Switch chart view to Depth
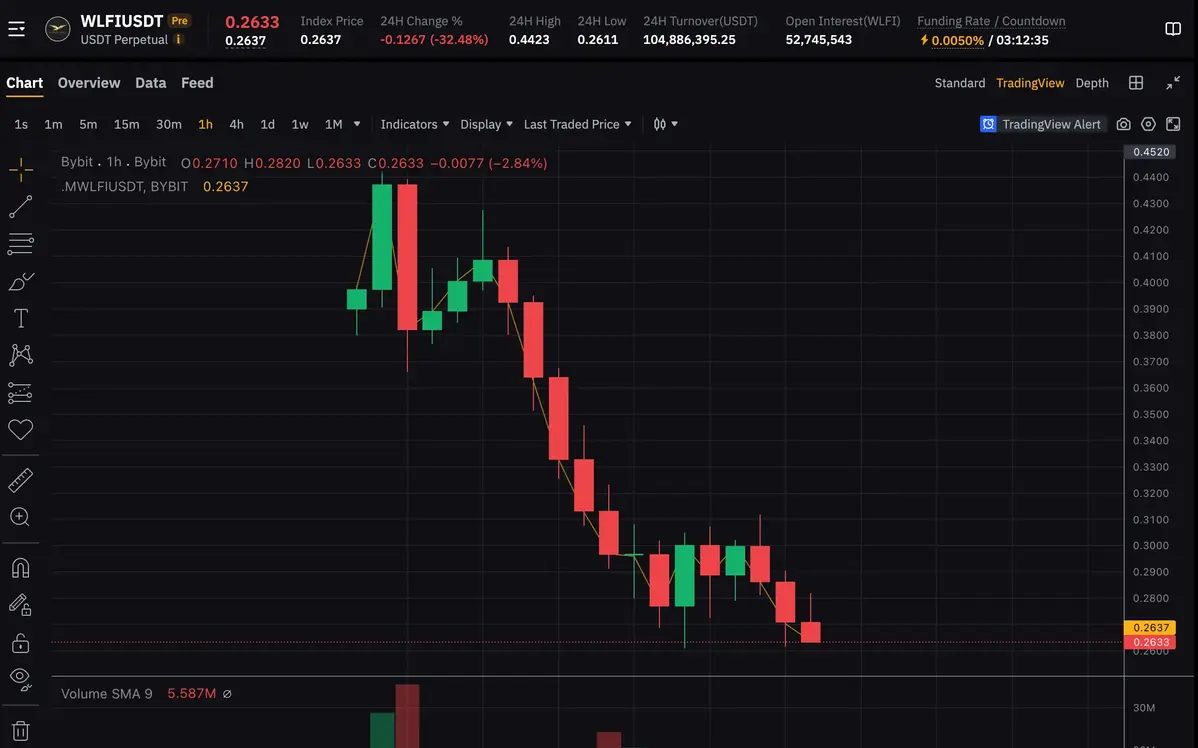This screenshot has width=1198, height=748. pos(1092,83)
